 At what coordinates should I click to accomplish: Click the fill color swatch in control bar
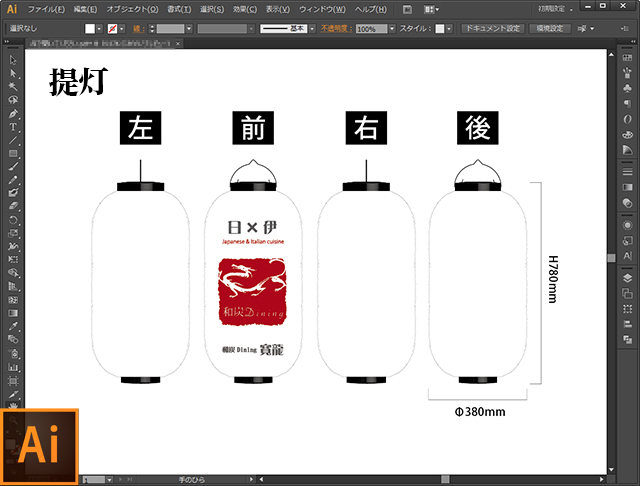[89, 30]
